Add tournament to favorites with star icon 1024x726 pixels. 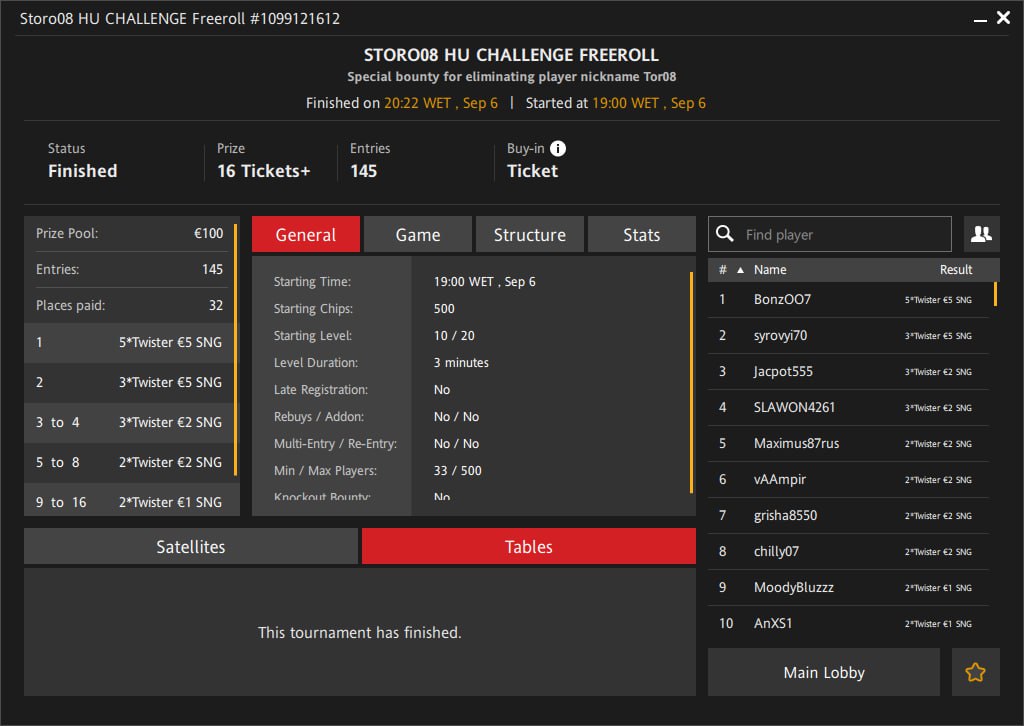pos(975,672)
